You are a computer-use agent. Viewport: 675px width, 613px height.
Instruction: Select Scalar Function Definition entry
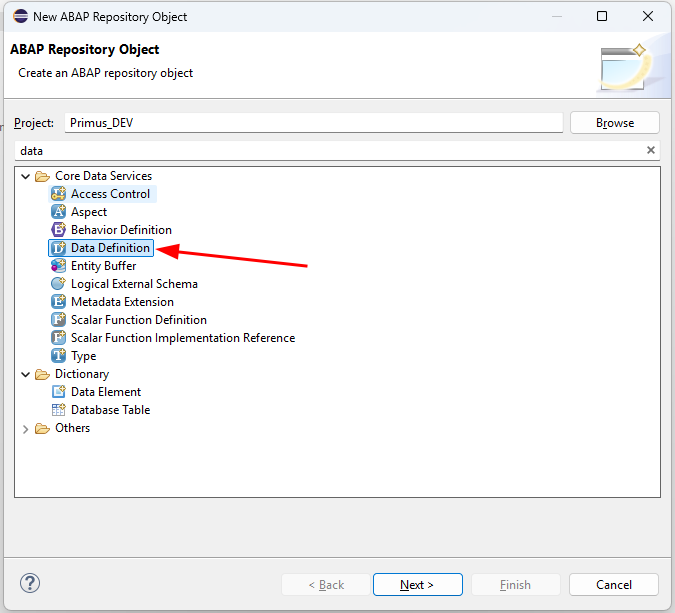click(139, 320)
